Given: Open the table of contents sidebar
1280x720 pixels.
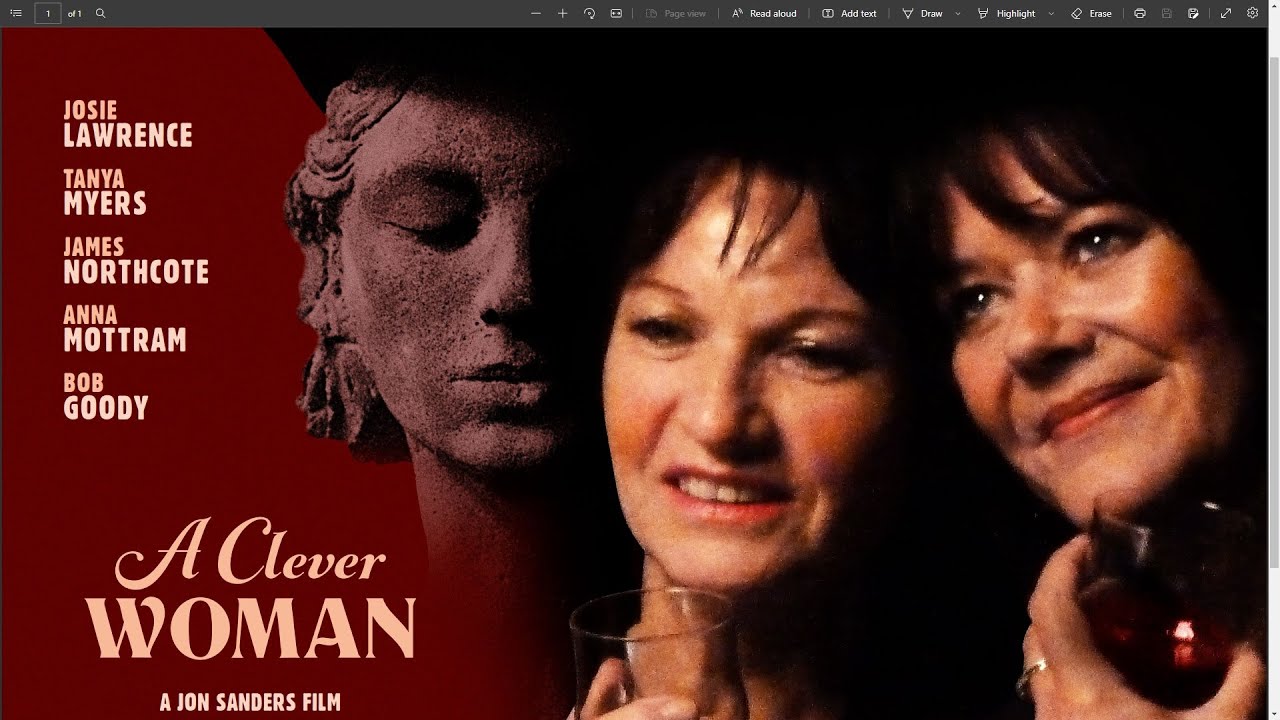Looking at the screenshot, I should pos(16,13).
